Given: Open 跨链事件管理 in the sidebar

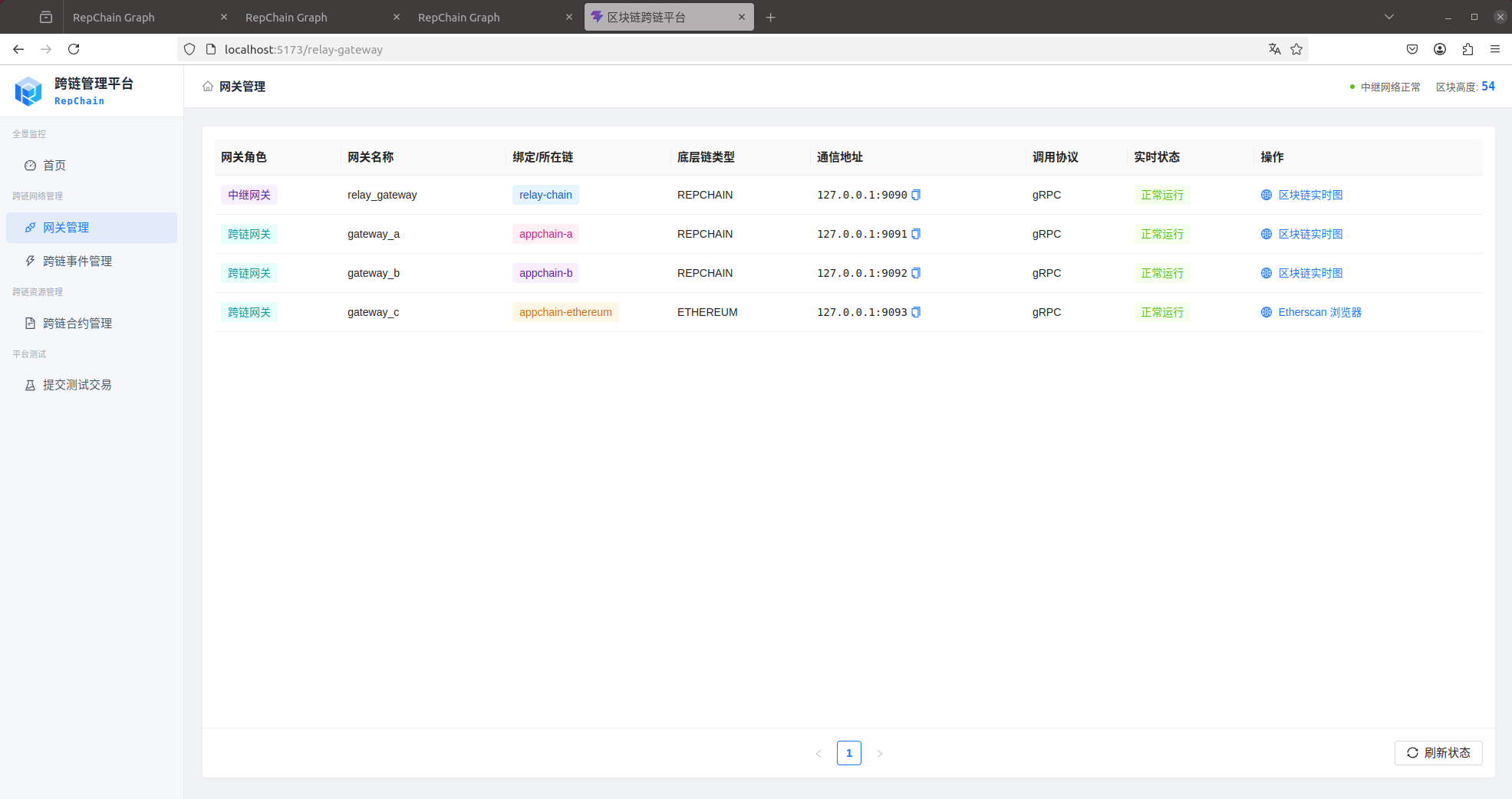Looking at the screenshot, I should (x=91, y=261).
